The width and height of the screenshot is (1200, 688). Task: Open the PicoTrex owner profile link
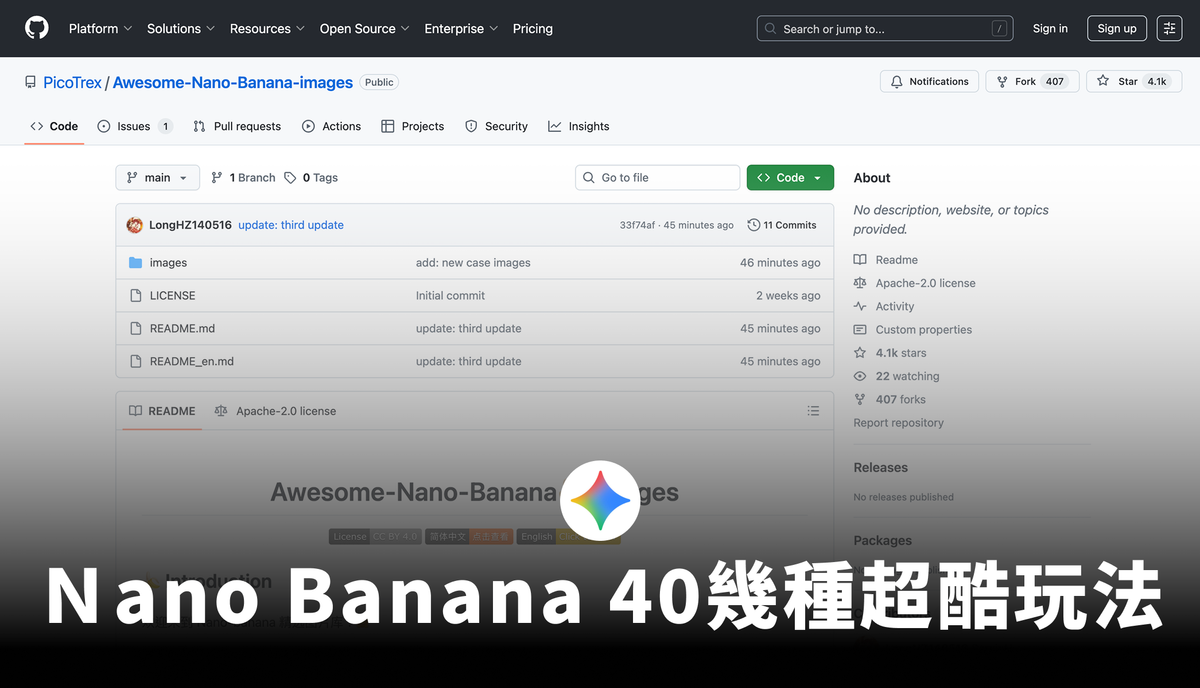pyautogui.click(x=72, y=83)
